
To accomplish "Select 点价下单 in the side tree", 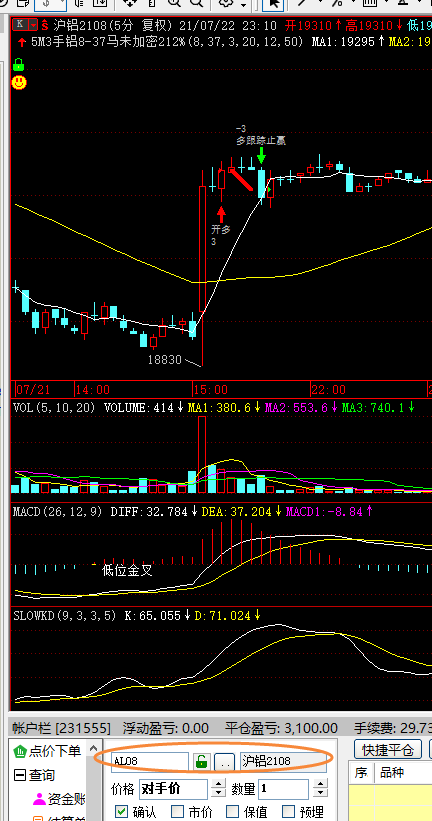I will (54, 751).
